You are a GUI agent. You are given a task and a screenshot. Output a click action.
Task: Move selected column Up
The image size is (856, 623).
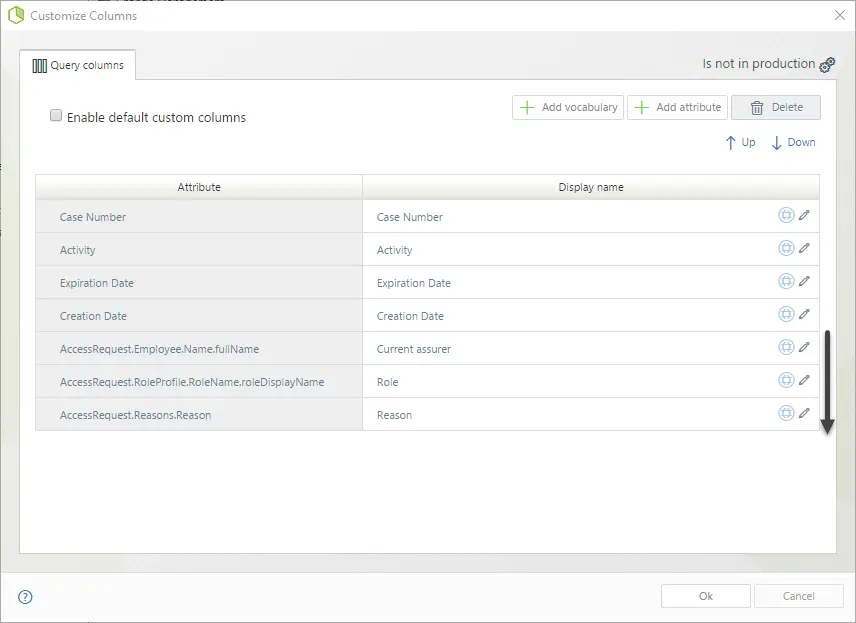(740, 143)
